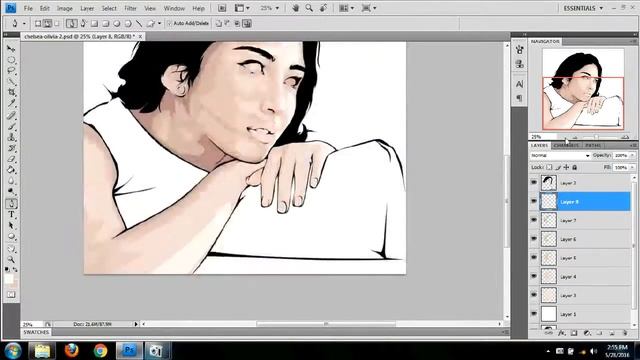This screenshot has height=360, width=640.
Task: Switch to the Paths tab
Action: tap(593, 145)
